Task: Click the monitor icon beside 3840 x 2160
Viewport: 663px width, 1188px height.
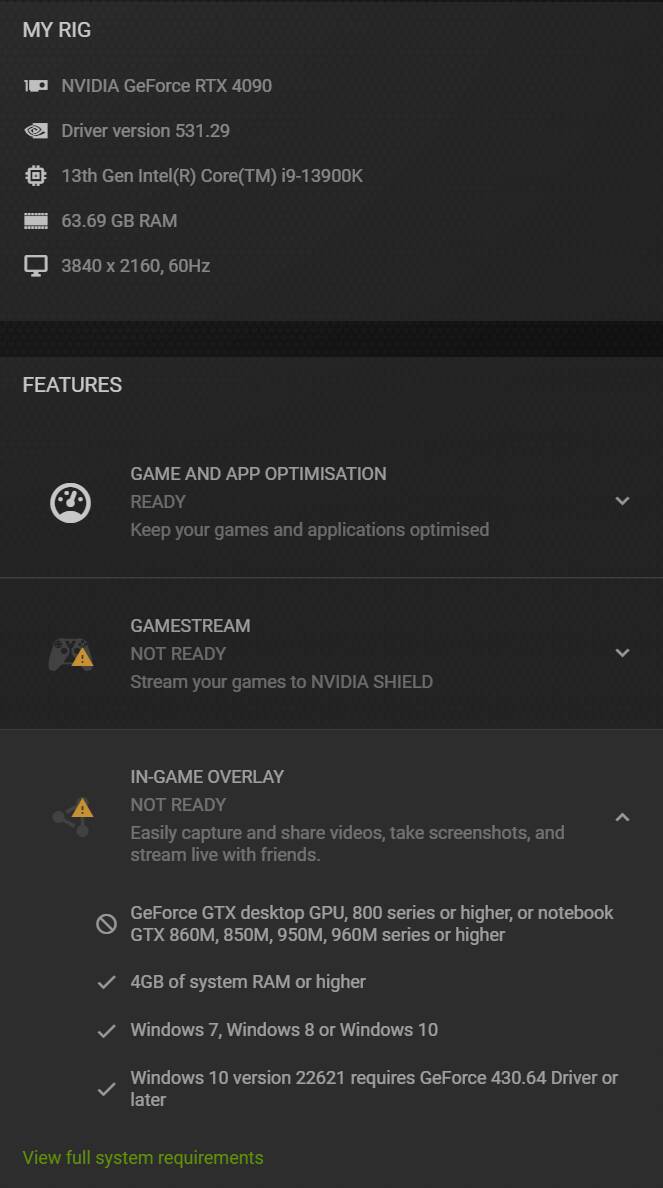Action: pyautogui.click(x=36, y=266)
